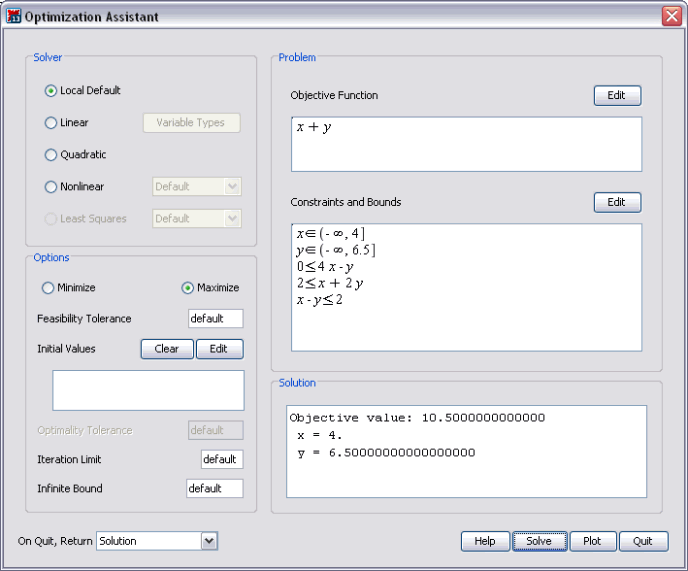Select the Quadratic solver radio button
The width and height of the screenshot is (688, 571).
pos(51,155)
